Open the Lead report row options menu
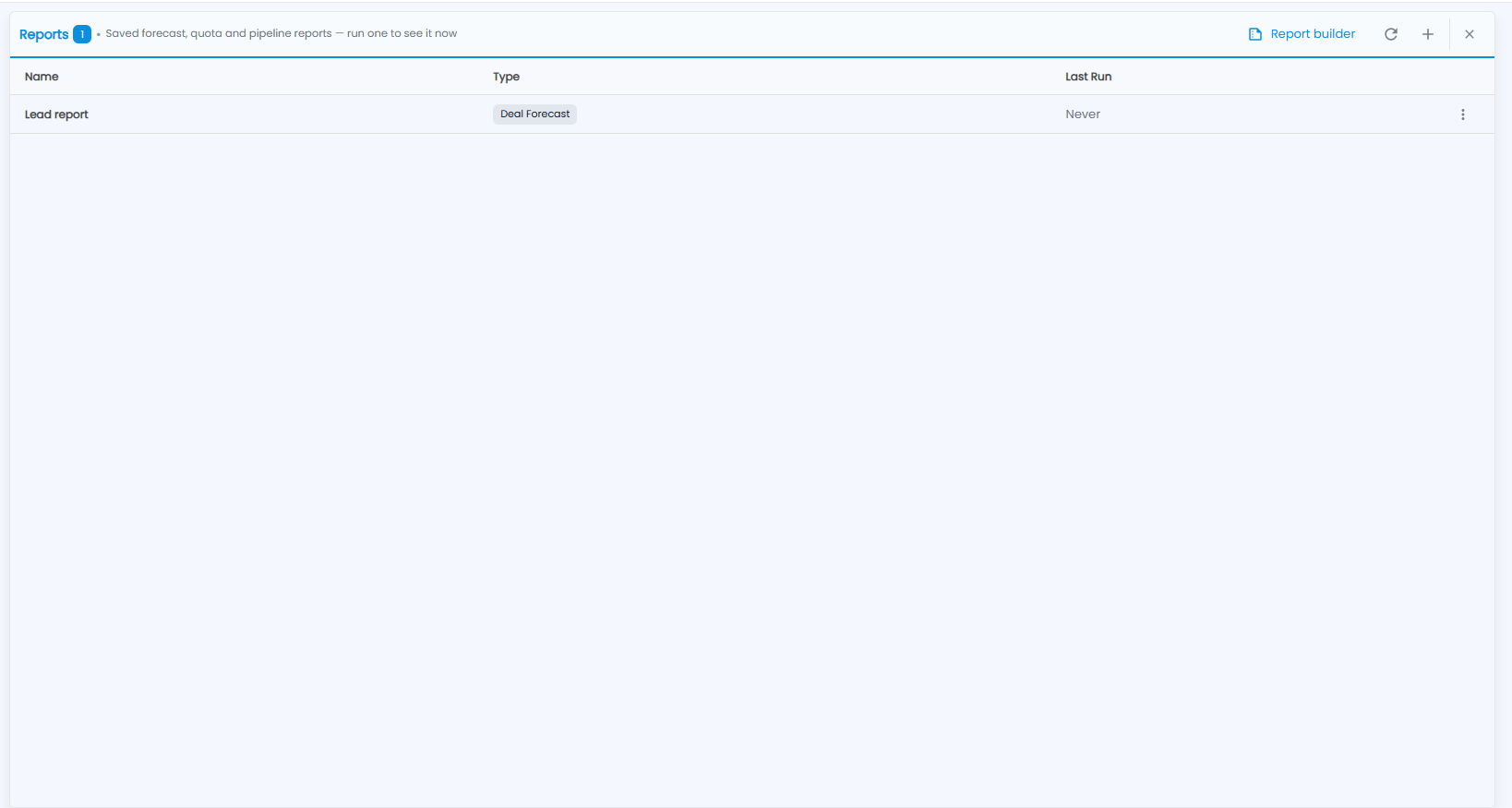Screen dimensions: 1512x808 coord(1463,115)
